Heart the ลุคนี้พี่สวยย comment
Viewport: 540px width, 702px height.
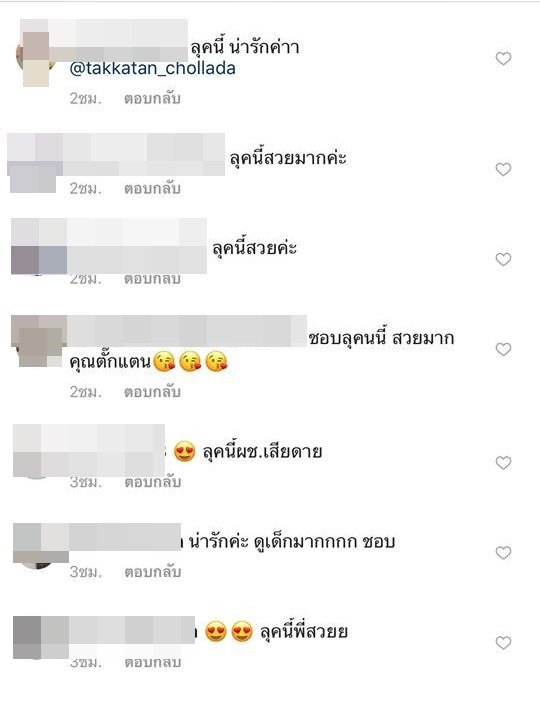pos(503,643)
